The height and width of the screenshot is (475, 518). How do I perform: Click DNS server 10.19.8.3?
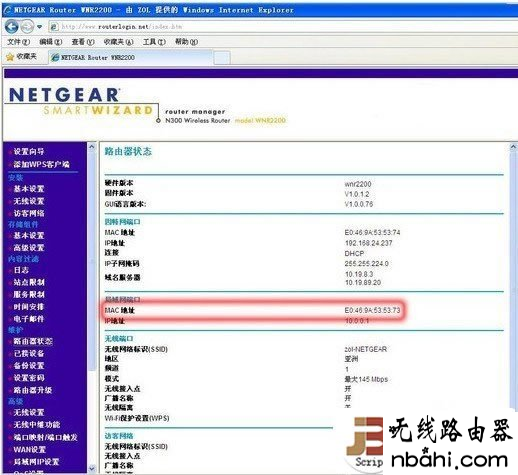(359, 274)
